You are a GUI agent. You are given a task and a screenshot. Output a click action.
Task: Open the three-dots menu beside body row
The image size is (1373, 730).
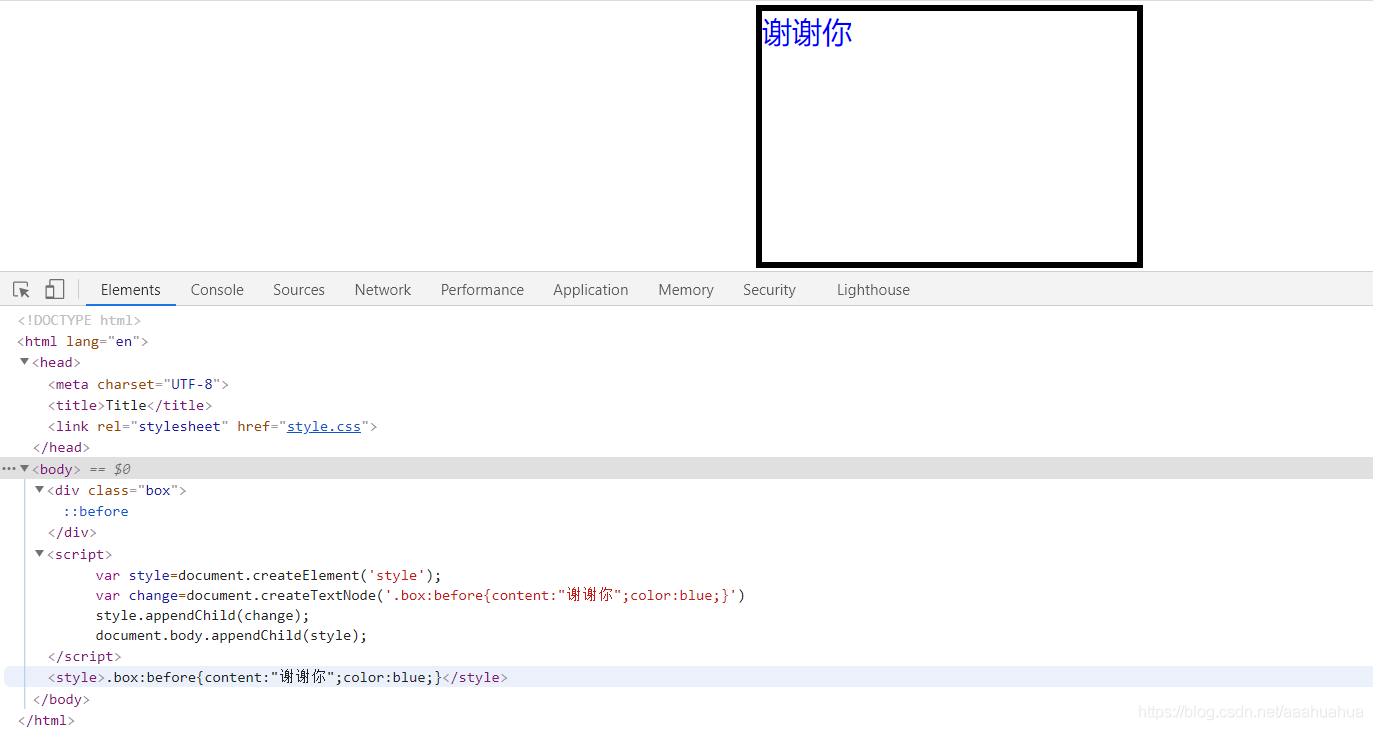click(x=9, y=469)
